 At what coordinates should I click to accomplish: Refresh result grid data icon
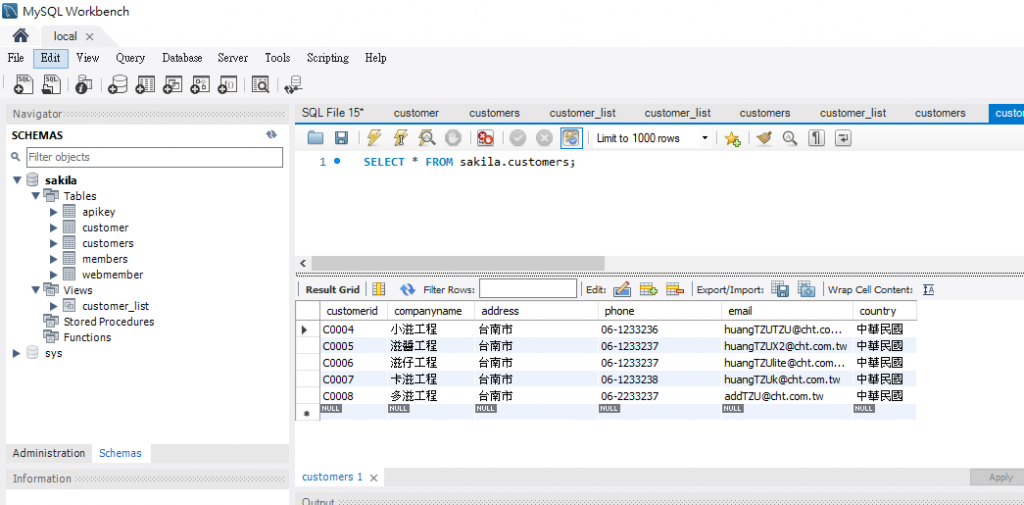pyautogui.click(x=408, y=289)
